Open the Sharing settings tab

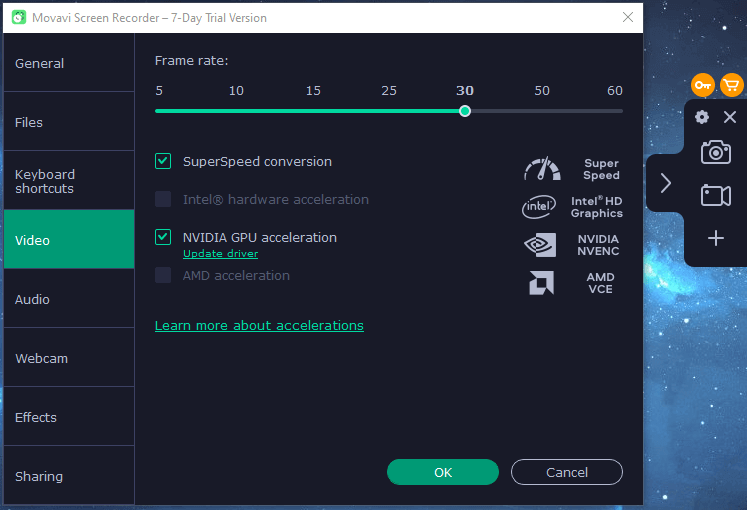[x=69, y=476]
